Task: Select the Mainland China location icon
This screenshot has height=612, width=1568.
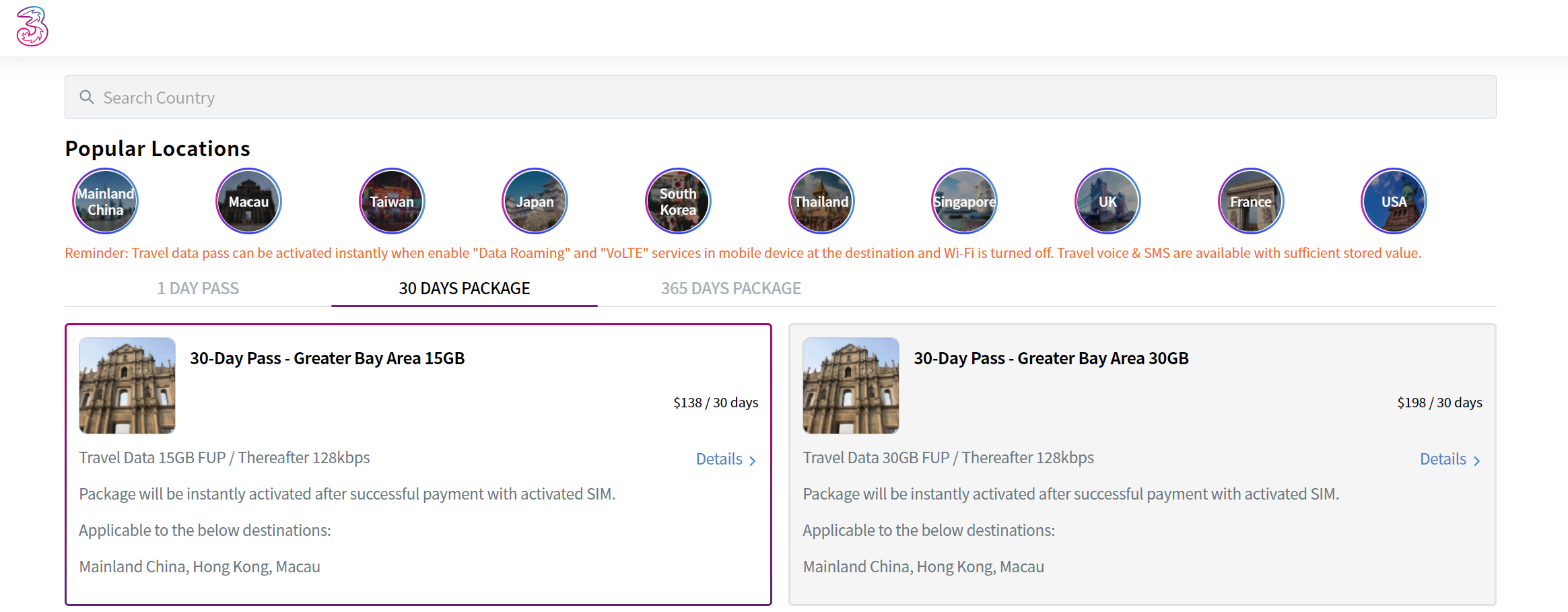Action: click(x=105, y=201)
